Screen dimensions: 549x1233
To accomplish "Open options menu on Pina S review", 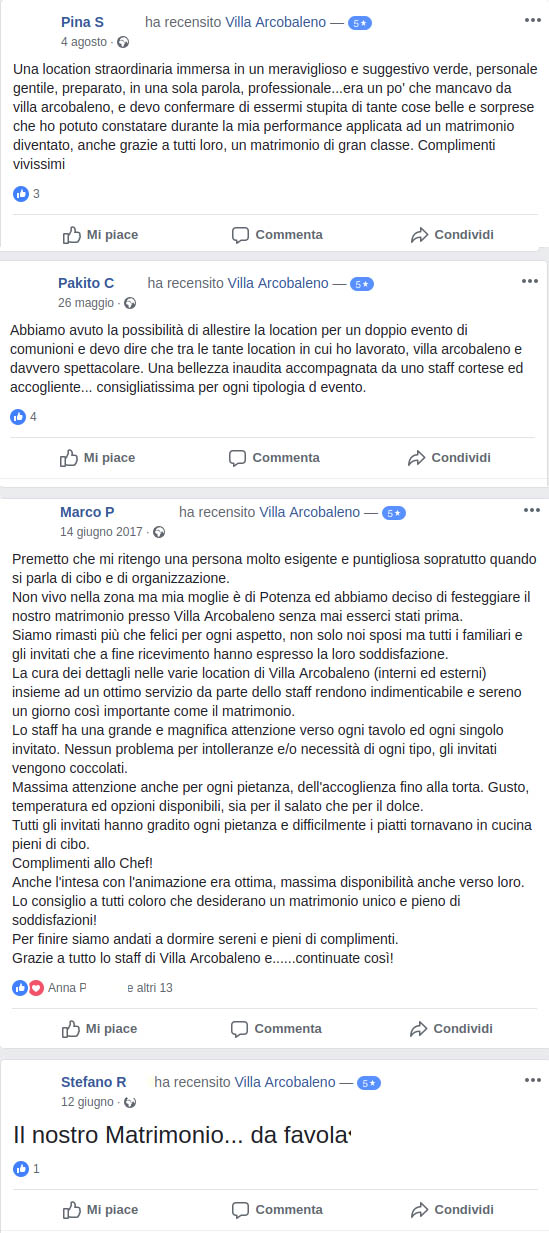I will click(x=533, y=18).
